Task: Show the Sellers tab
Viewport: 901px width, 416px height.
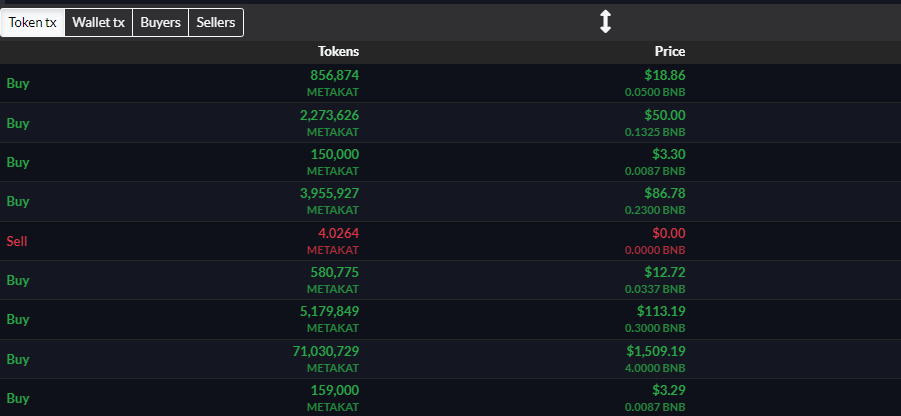Action: pyautogui.click(x=215, y=22)
